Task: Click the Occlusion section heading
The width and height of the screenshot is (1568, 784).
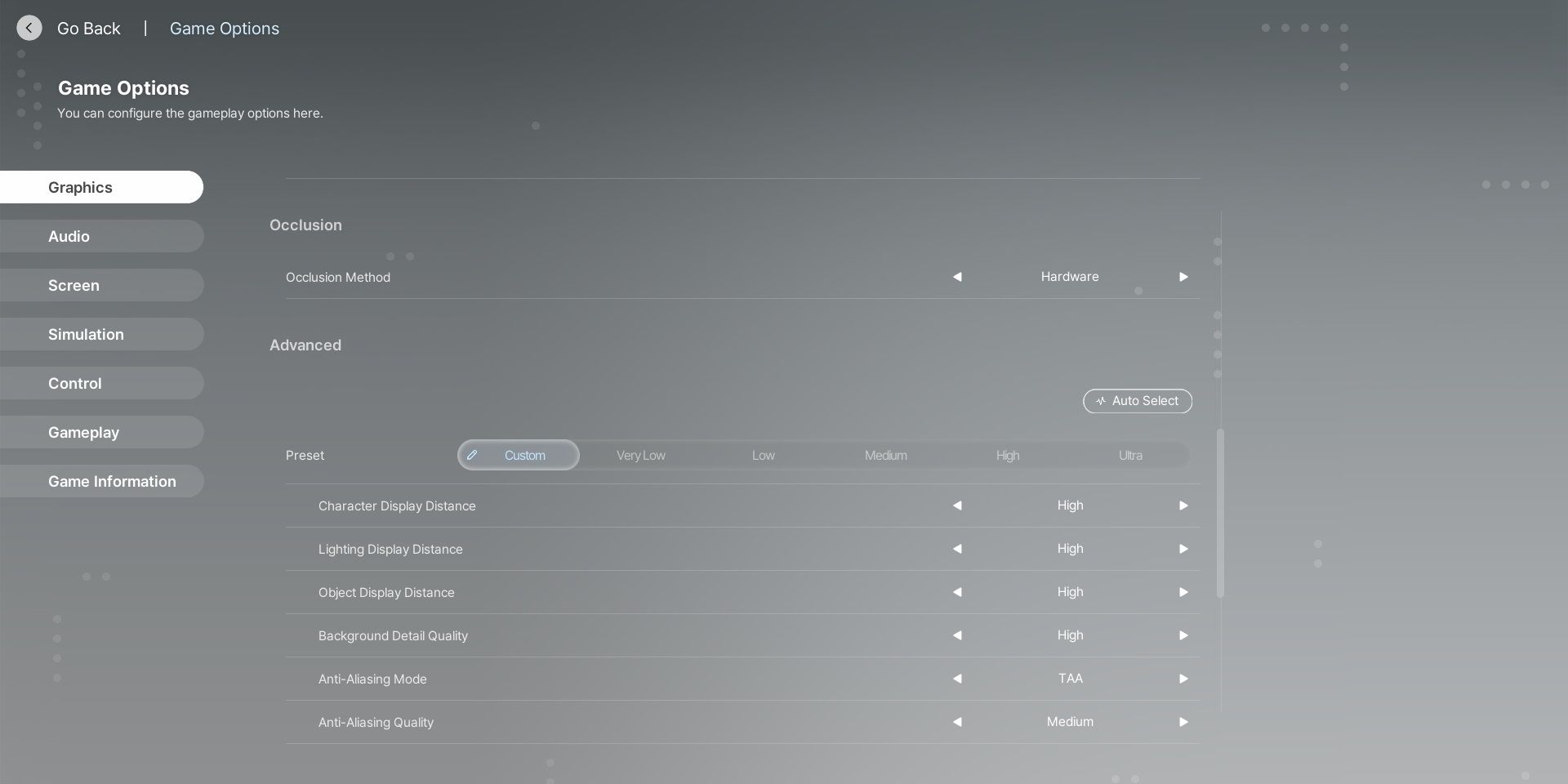Action: (x=305, y=225)
